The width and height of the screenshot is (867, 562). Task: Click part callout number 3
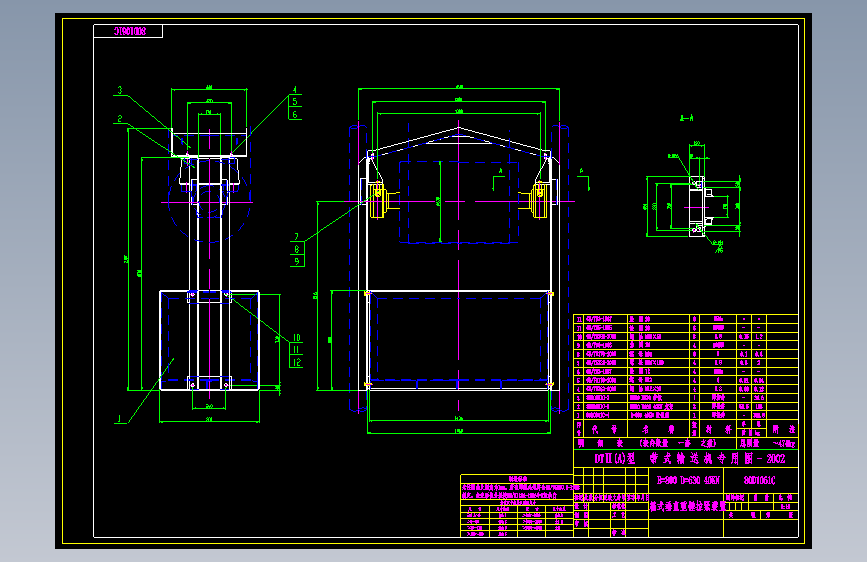[x=119, y=90]
